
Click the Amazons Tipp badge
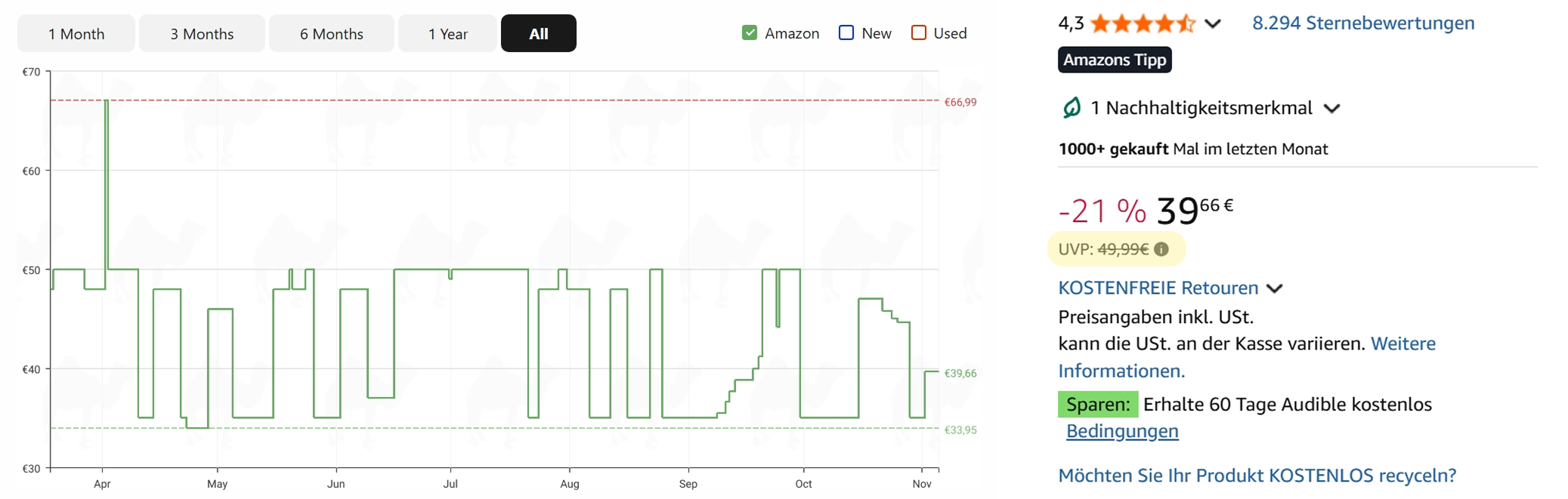pos(1115,60)
